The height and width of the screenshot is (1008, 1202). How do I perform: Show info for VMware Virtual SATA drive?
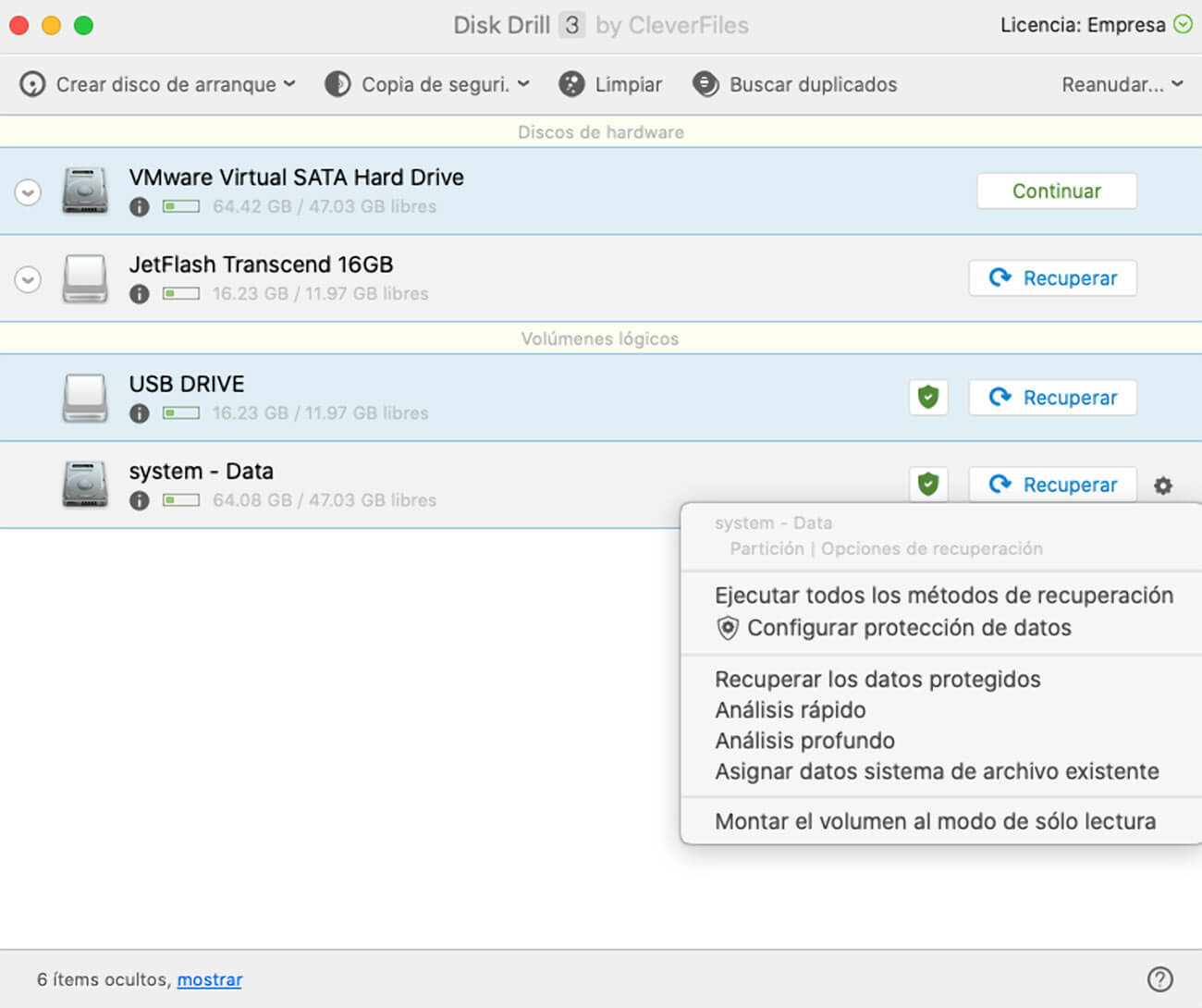[139, 206]
